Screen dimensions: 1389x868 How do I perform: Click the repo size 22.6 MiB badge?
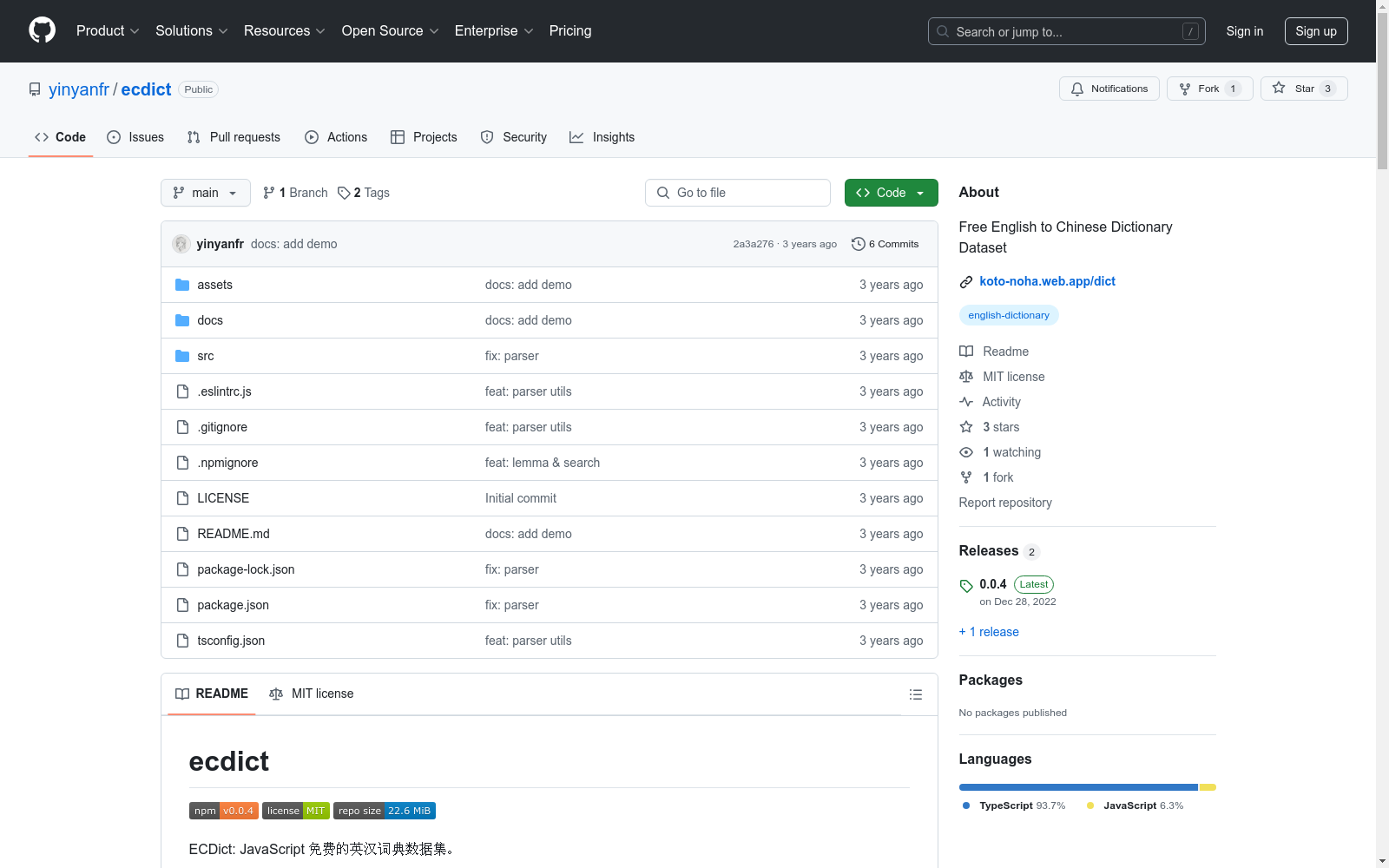[x=385, y=811]
